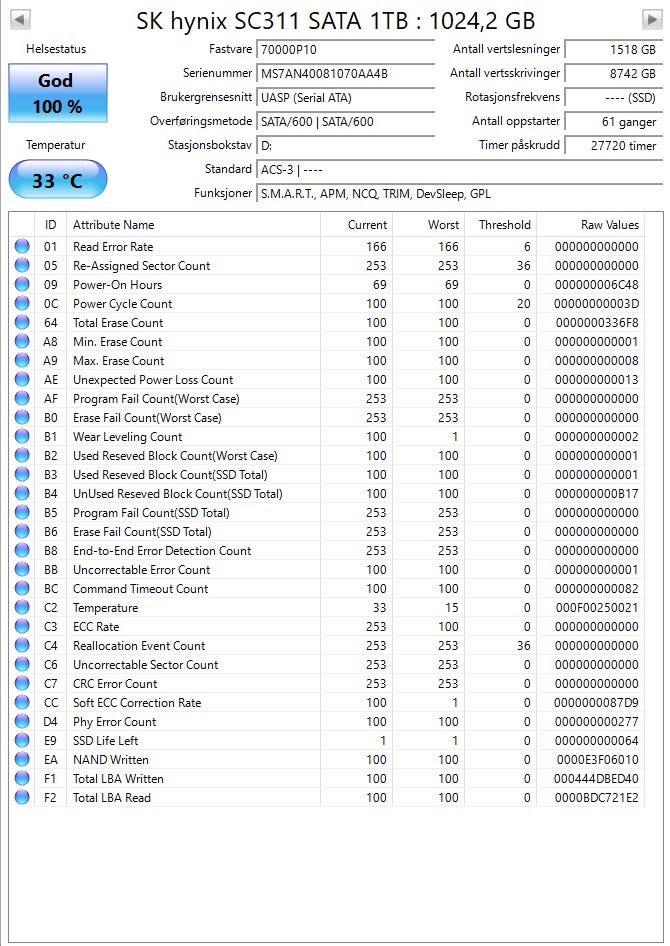This screenshot has height=946, width=670.
Task: Click raw value 0000000087D9
Action: click(597, 703)
